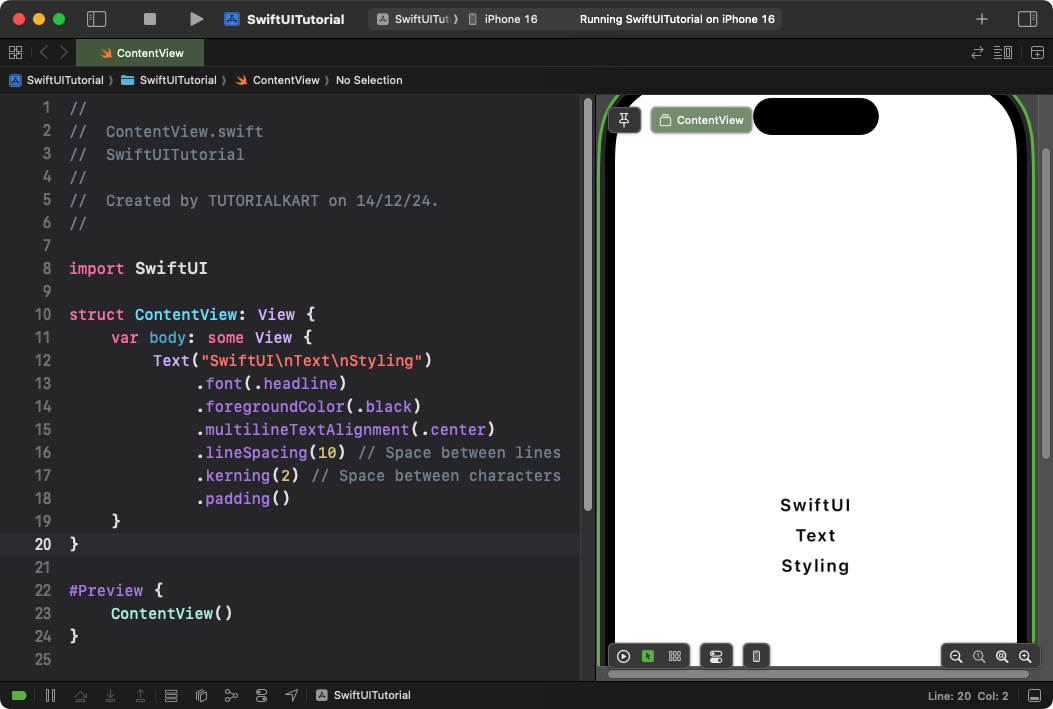This screenshot has width=1053, height=709.
Task: Open the related items grid menu
Action: click(15, 52)
